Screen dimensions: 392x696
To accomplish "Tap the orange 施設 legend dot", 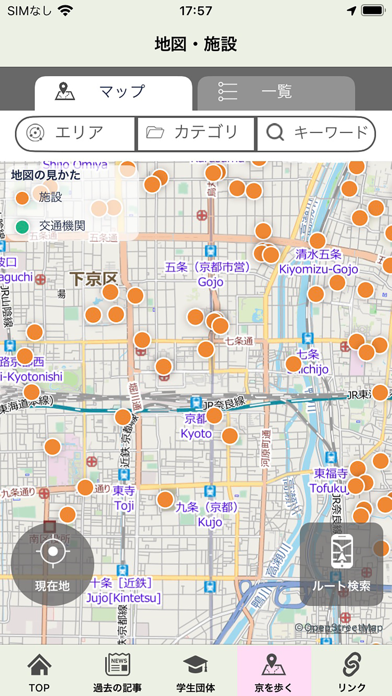I will [22, 198].
